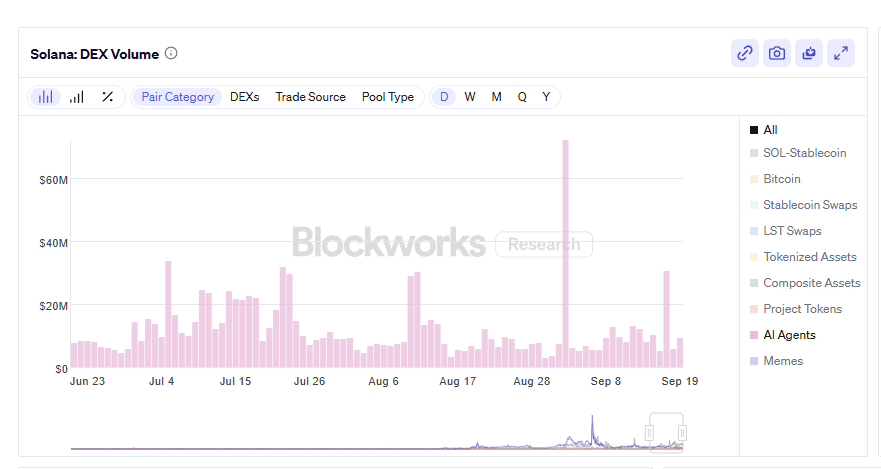Click the Aug 17 x-axis label
The height and width of the screenshot is (469, 881).
tap(457, 381)
